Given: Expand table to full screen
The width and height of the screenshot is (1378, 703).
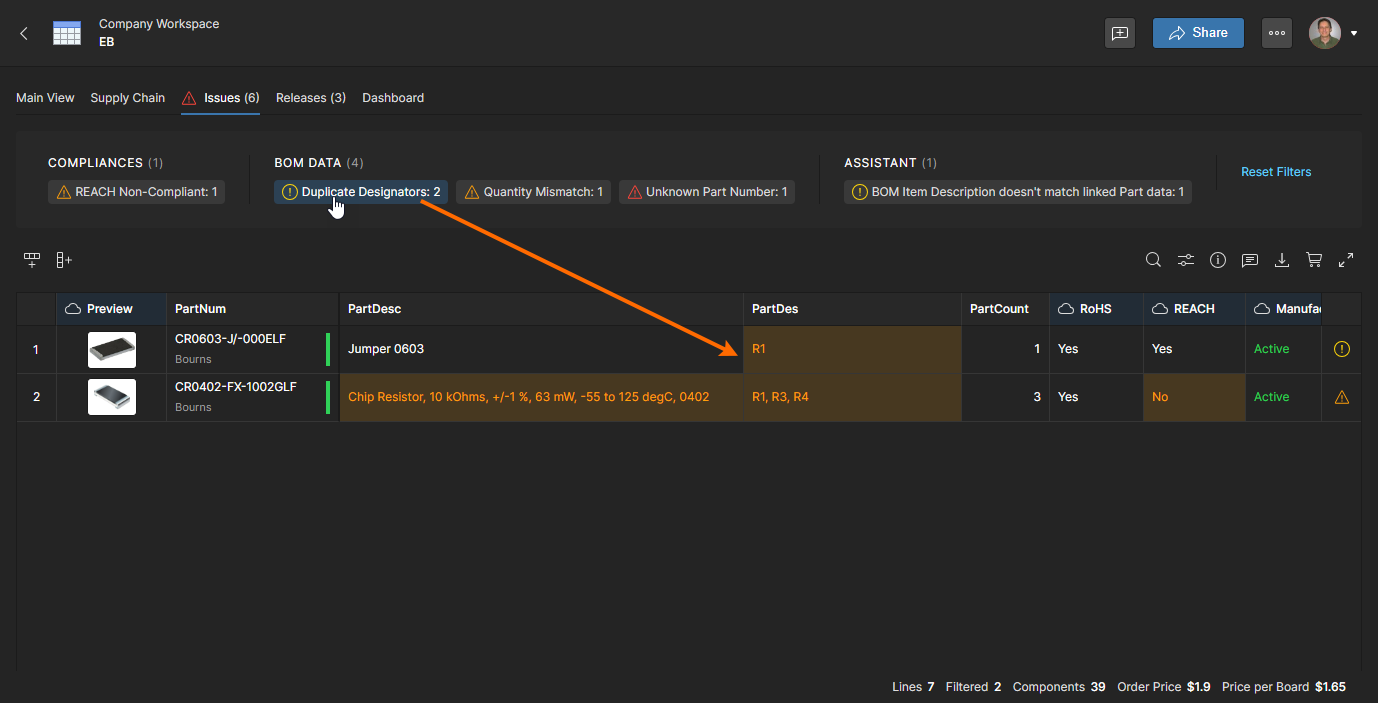Looking at the screenshot, I should 1346,260.
